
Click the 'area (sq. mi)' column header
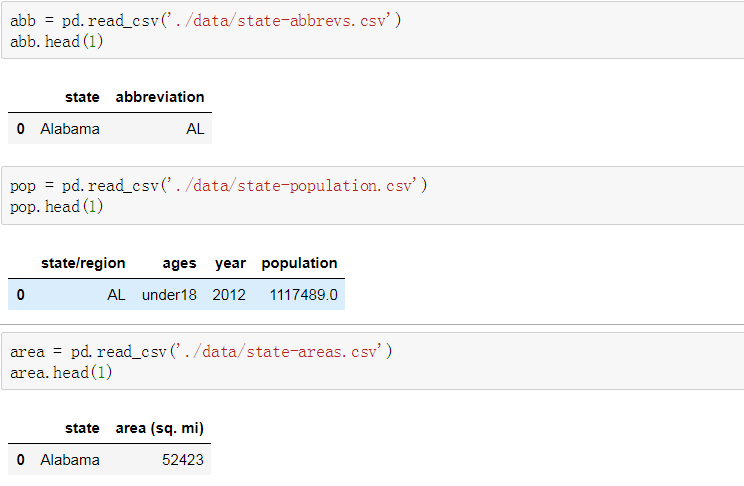tap(160, 428)
